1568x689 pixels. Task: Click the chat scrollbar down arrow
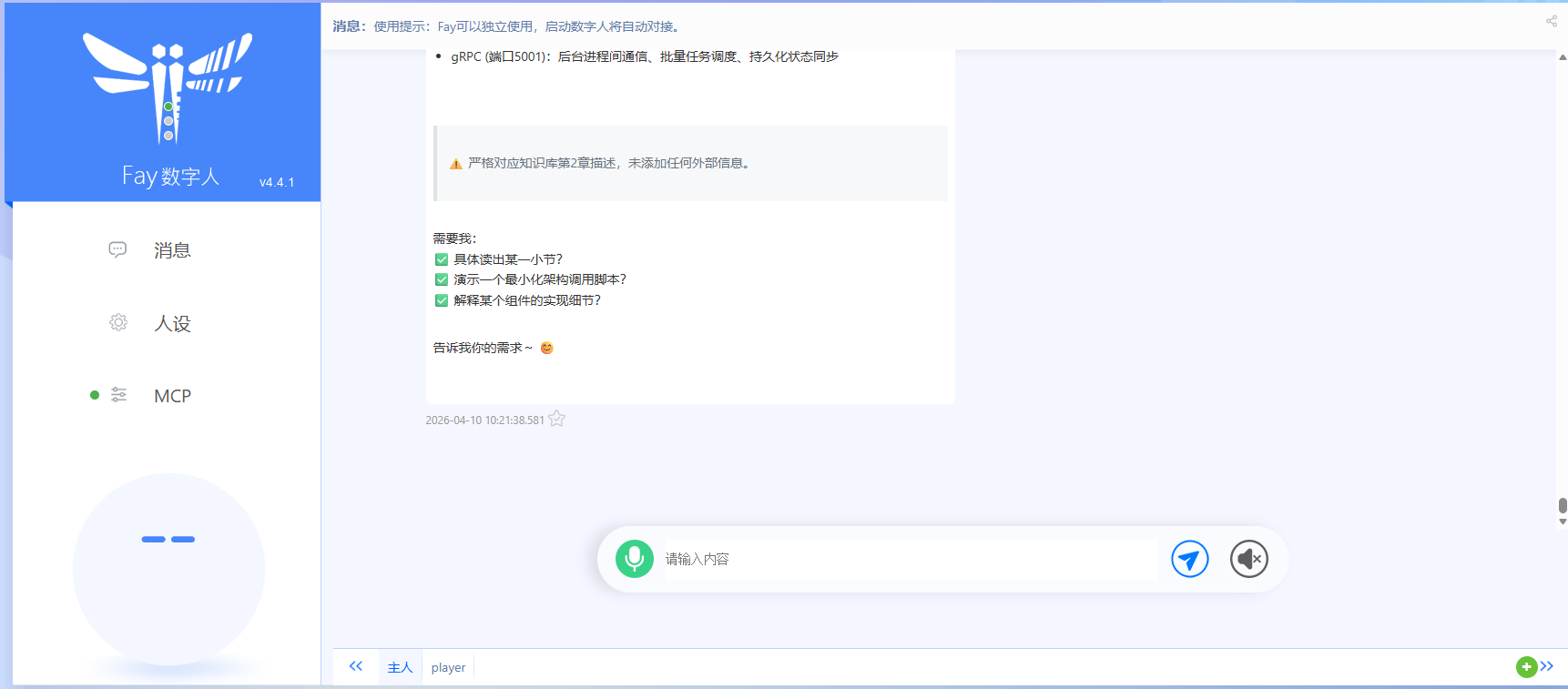pos(1563,522)
